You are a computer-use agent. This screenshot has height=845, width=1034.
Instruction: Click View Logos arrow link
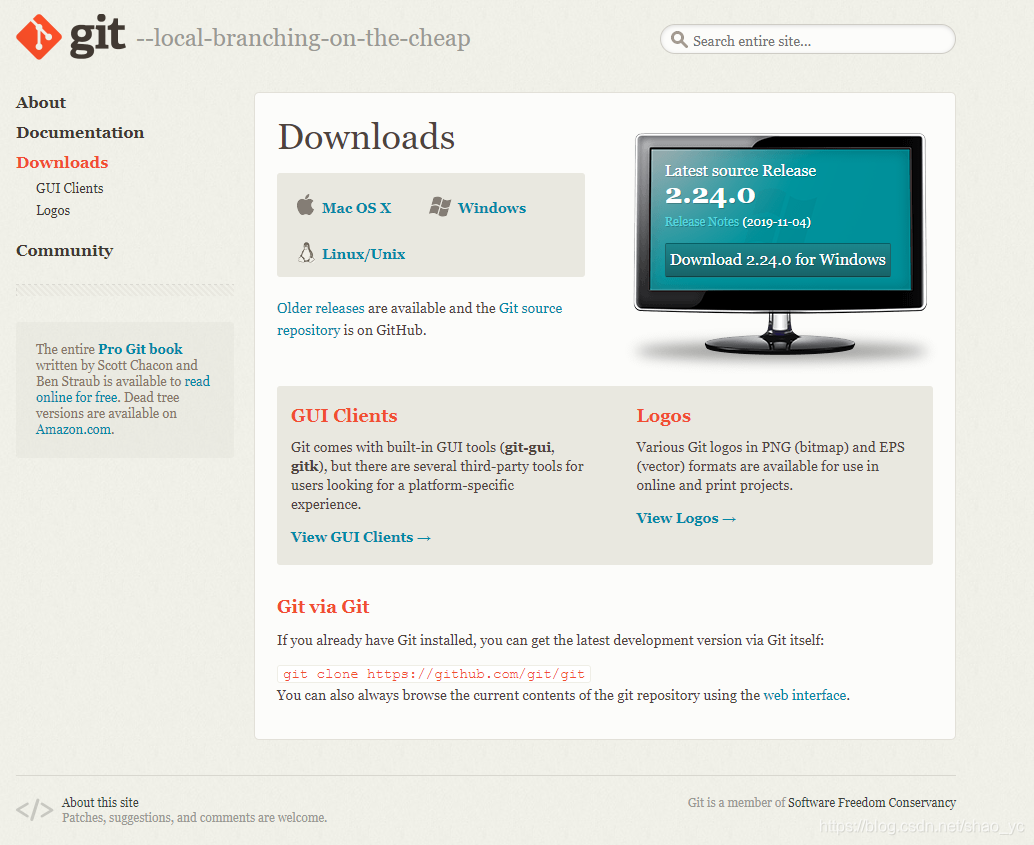pyautogui.click(x=686, y=518)
